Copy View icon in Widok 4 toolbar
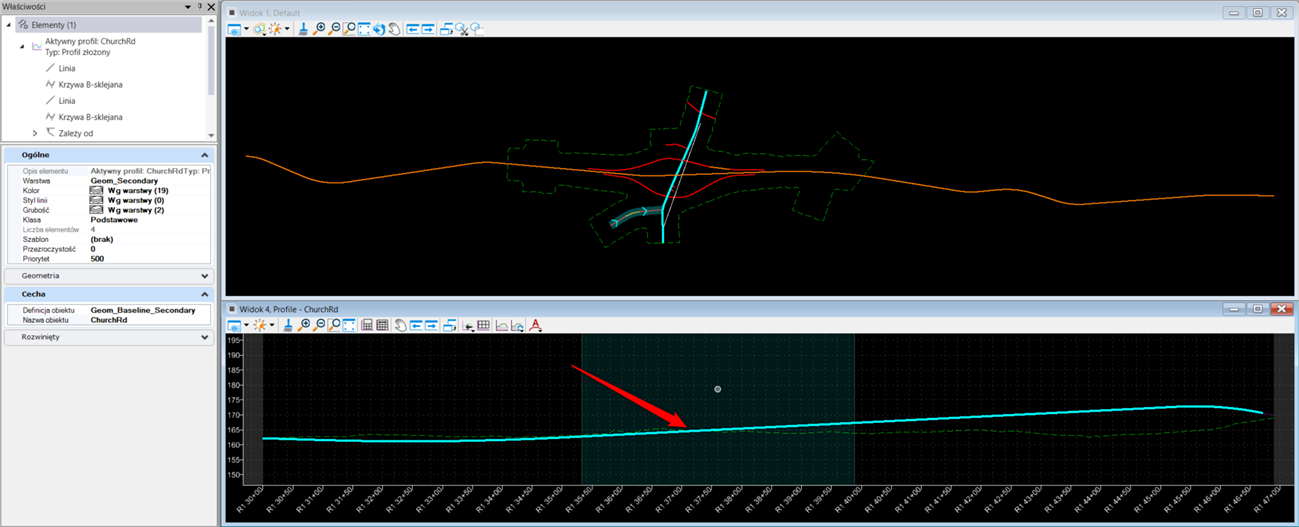The width and height of the screenshot is (1299, 527). (450, 325)
